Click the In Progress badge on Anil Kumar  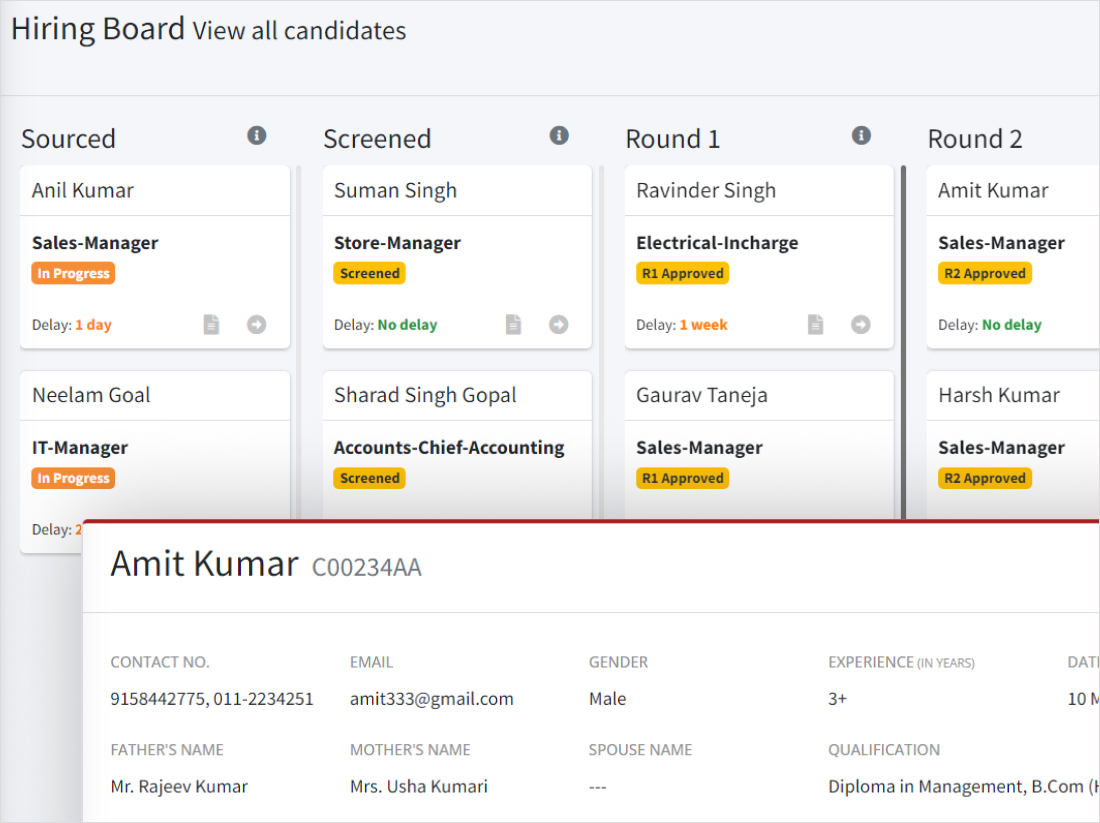[73, 273]
